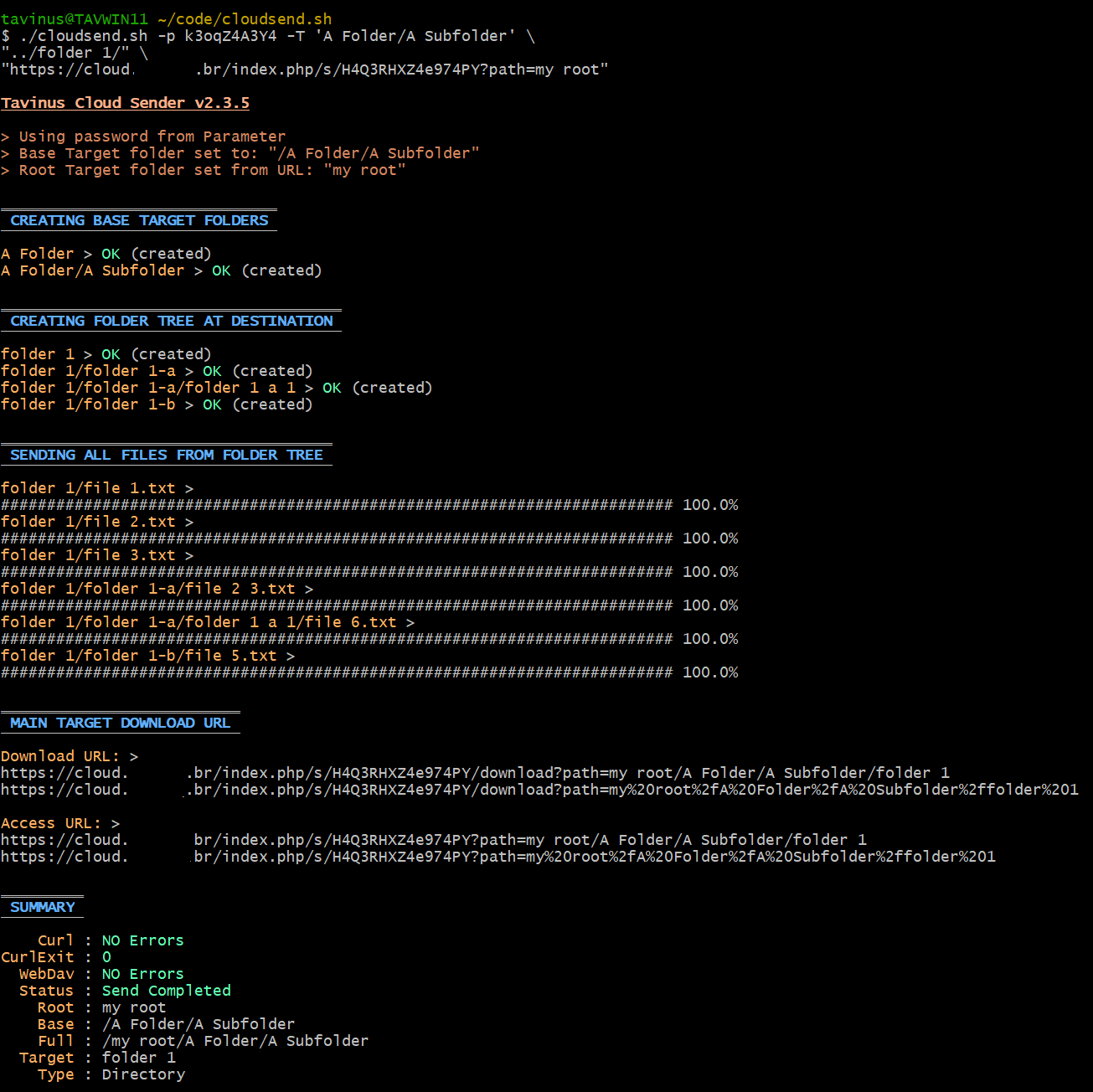Click the 'WebDav : NO Errors' summary row

point(101,974)
